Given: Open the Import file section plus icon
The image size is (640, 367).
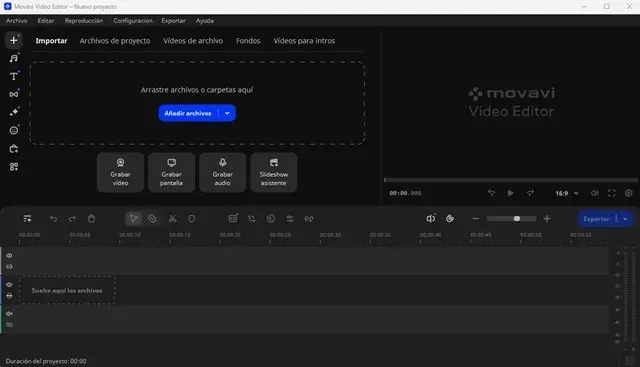Looking at the screenshot, I should (x=13, y=40).
